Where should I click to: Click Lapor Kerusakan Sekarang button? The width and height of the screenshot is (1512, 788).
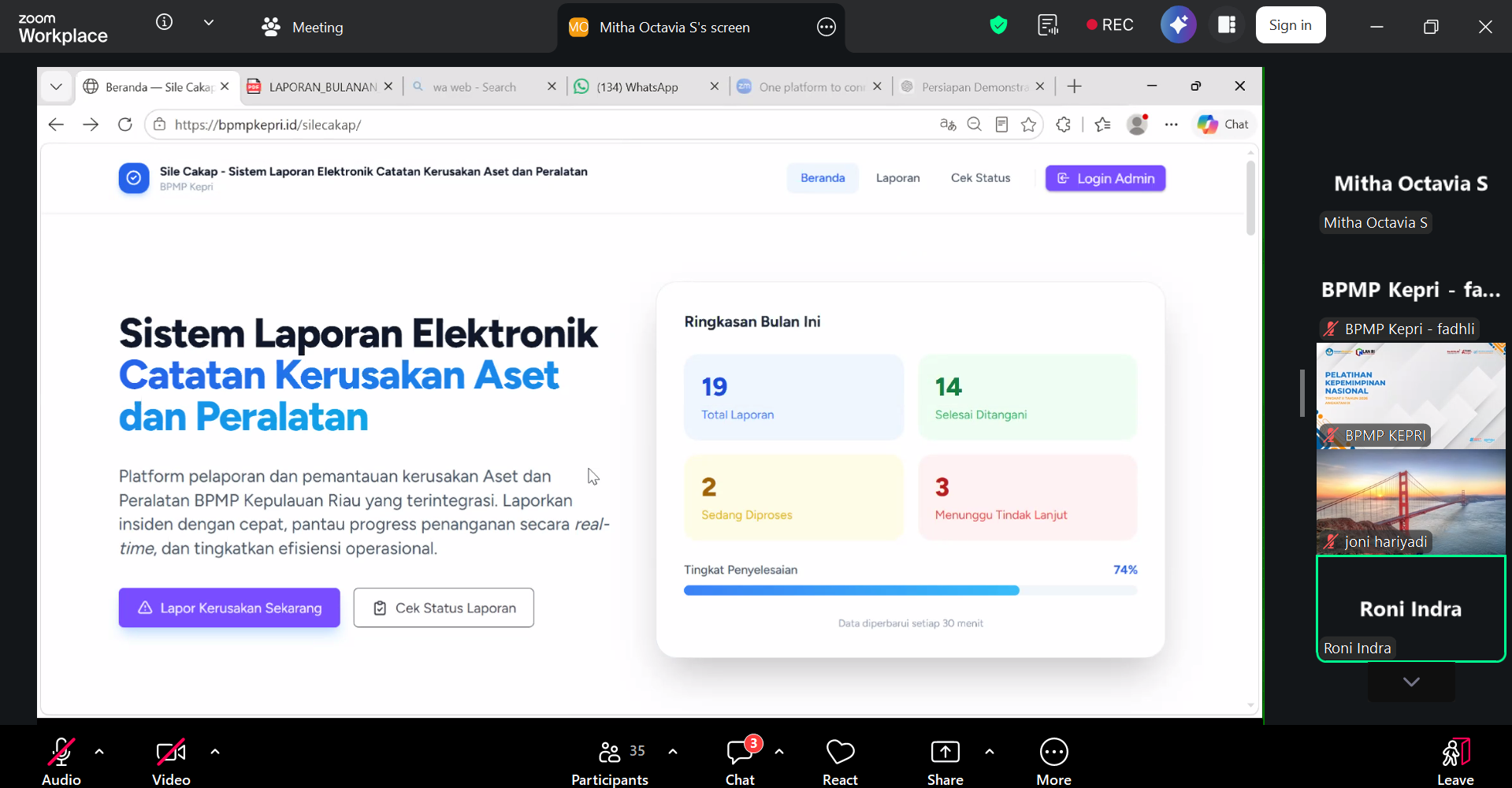[x=229, y=608]
